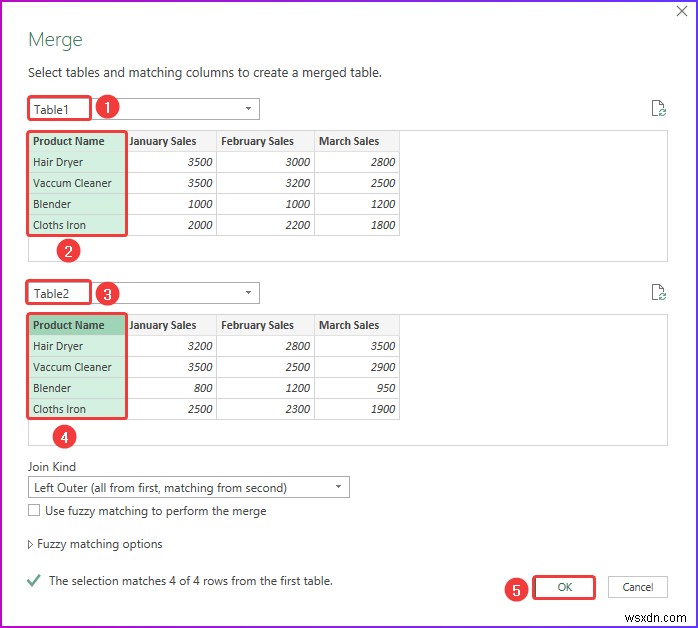
Task: Expand Fuzzy matching options
Action: 96,544
